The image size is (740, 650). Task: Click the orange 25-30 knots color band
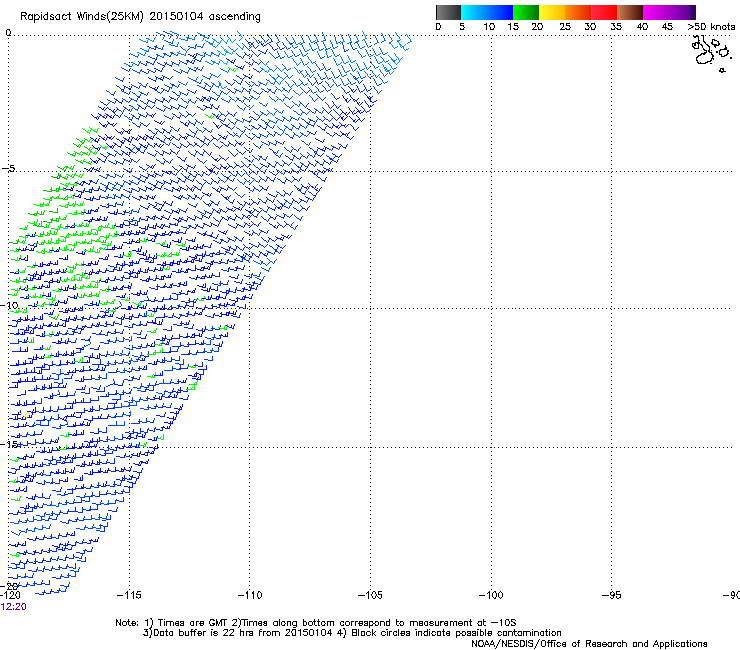click(578, 12)
